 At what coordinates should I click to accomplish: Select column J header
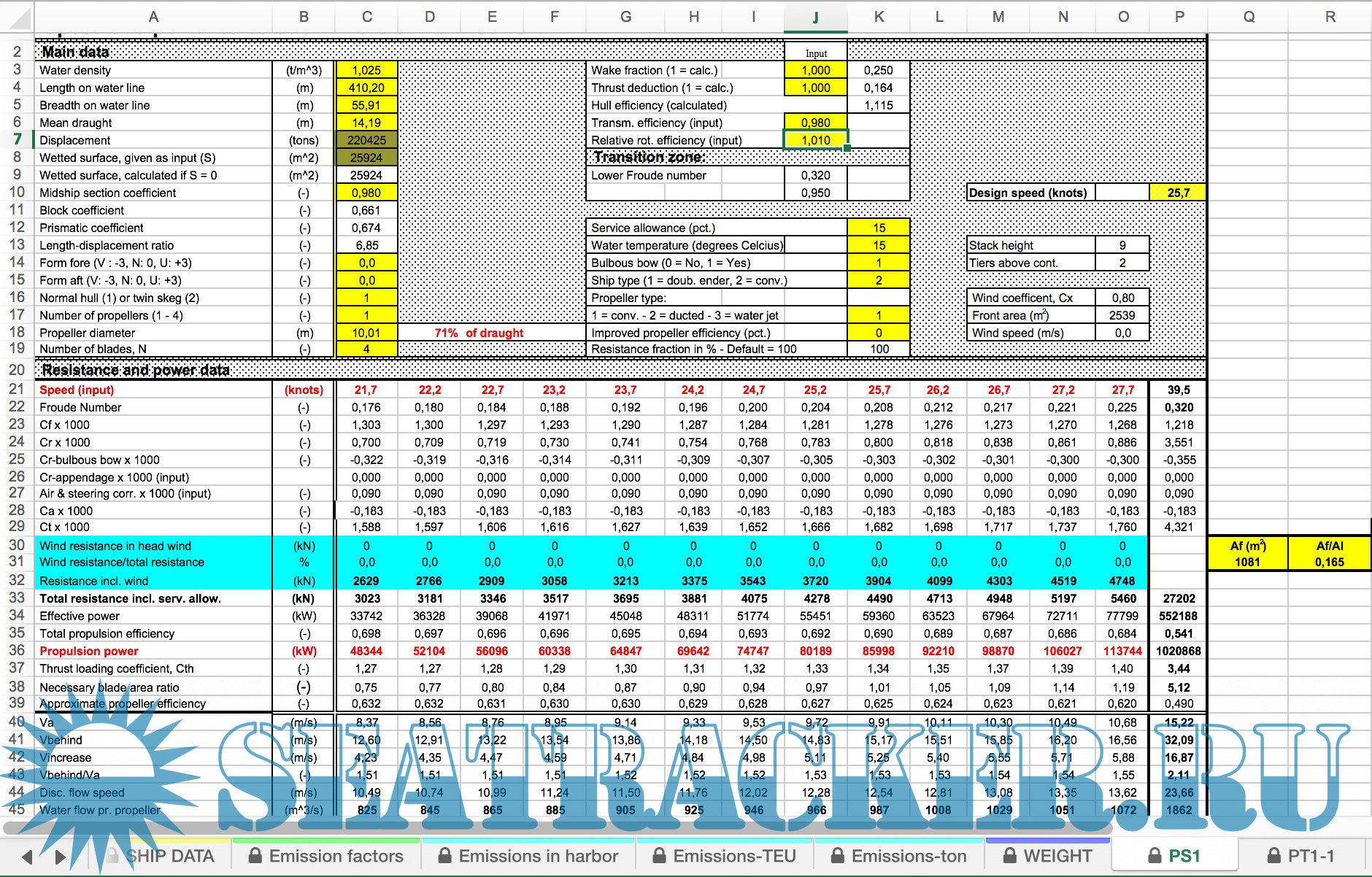pos(815,17)
